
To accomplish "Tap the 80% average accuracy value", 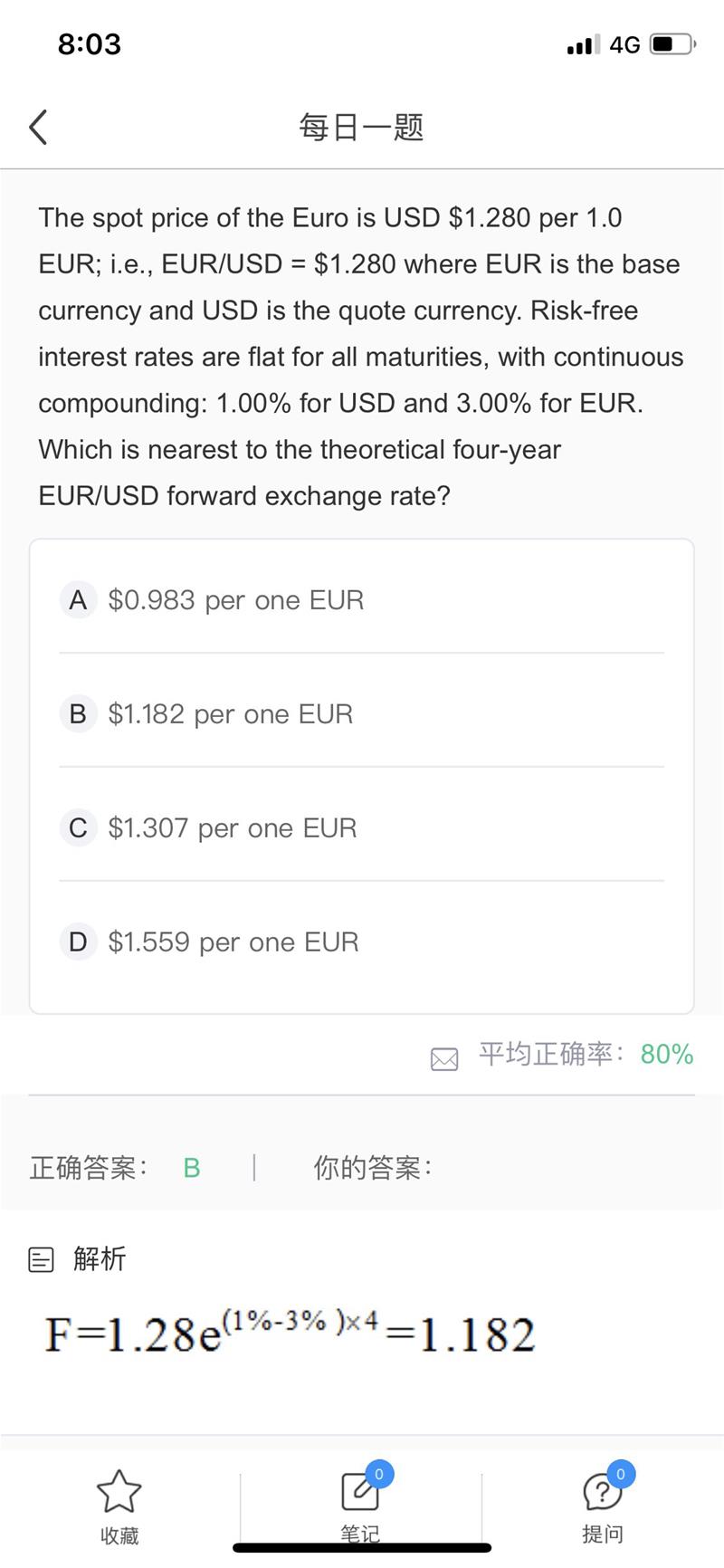I will tap(667, 1055).
